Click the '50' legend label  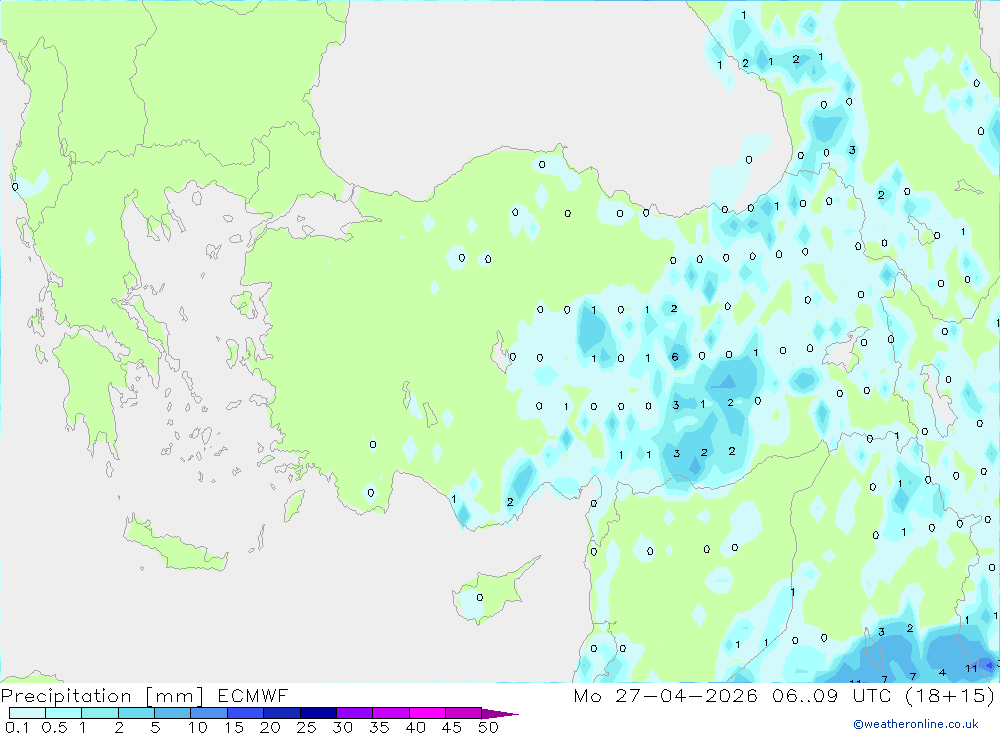[x=488, y=727]
